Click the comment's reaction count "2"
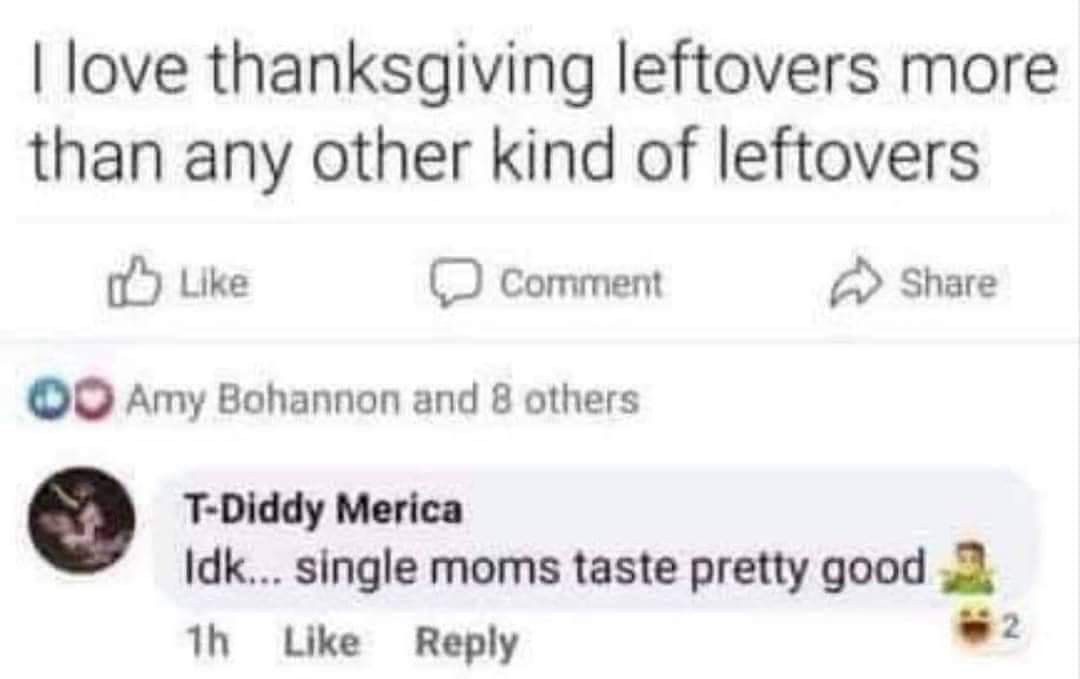1080x679 pixels. pos(1009,628)
